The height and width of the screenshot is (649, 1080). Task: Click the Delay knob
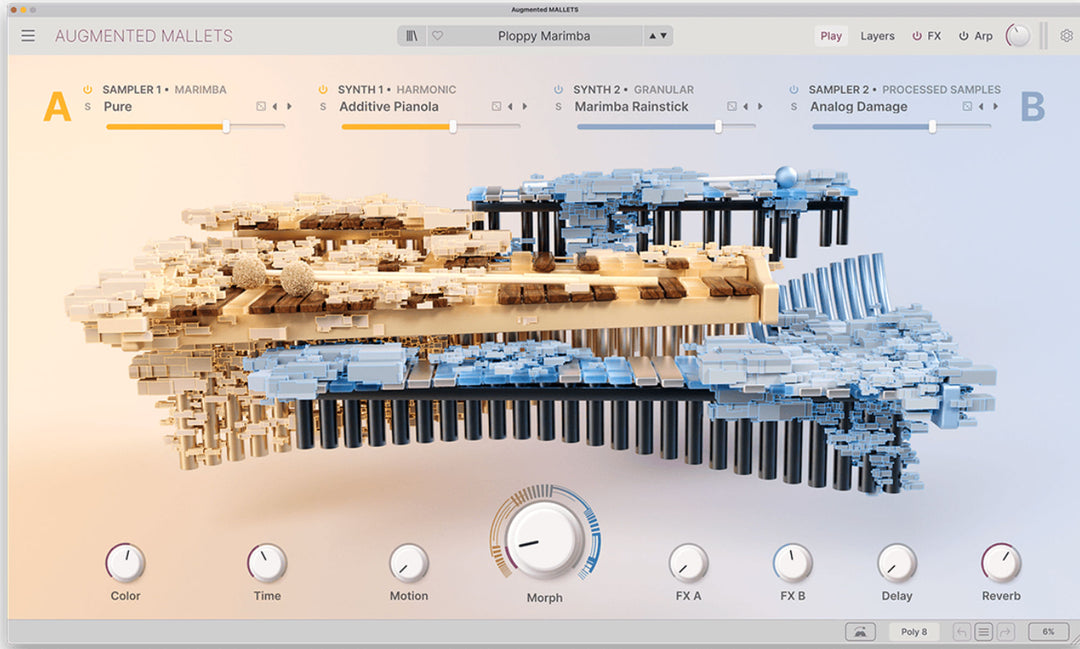pyautogui.click(x=897, y=562)
